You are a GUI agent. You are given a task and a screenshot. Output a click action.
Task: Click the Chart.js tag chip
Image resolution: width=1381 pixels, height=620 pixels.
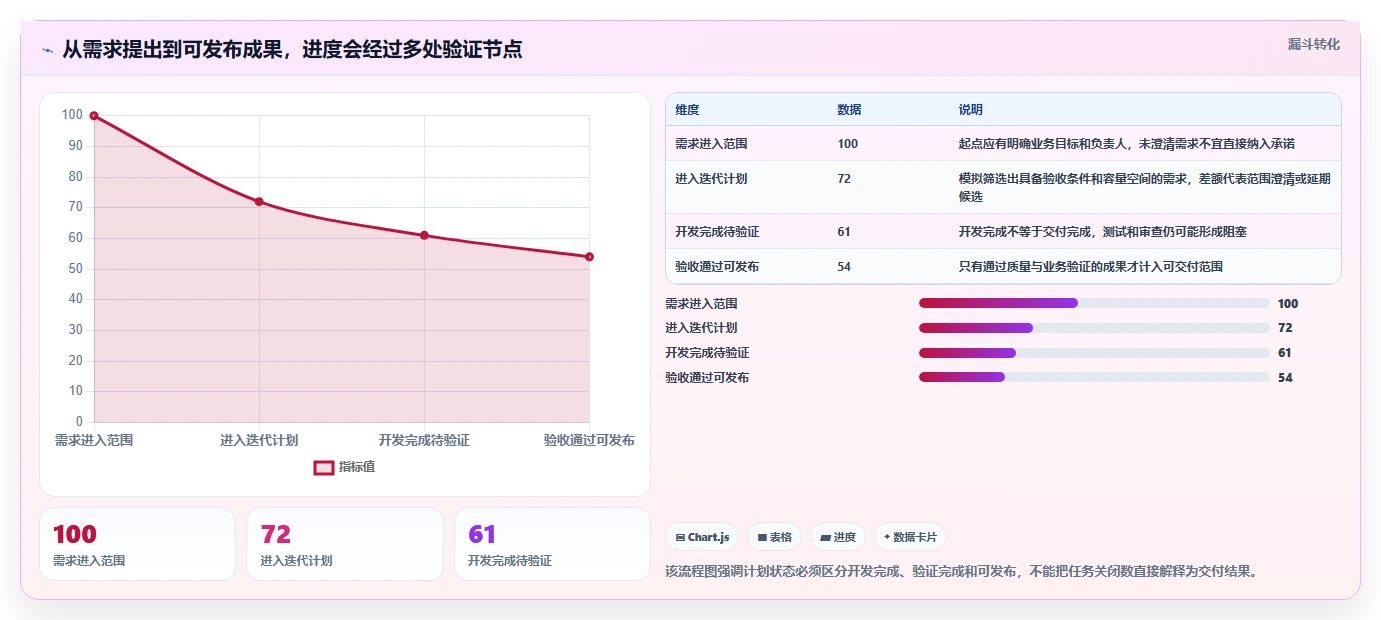pyautogui.click(x=702, y=537)
